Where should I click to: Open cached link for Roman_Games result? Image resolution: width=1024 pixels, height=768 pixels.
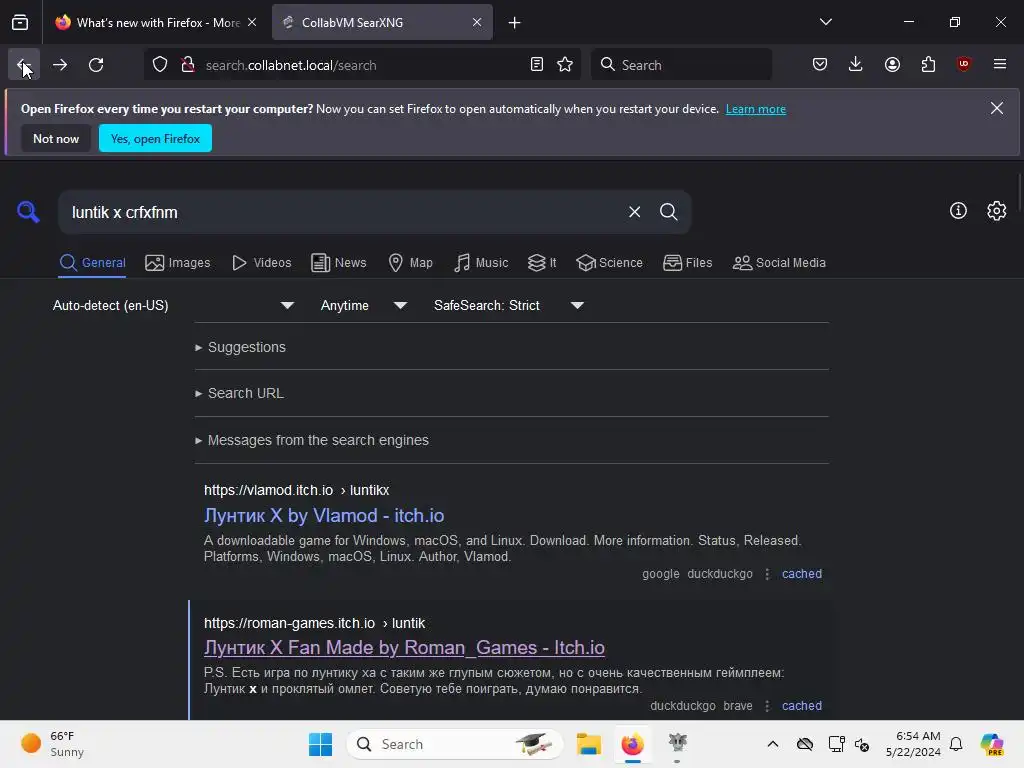[x=801, y=706]
